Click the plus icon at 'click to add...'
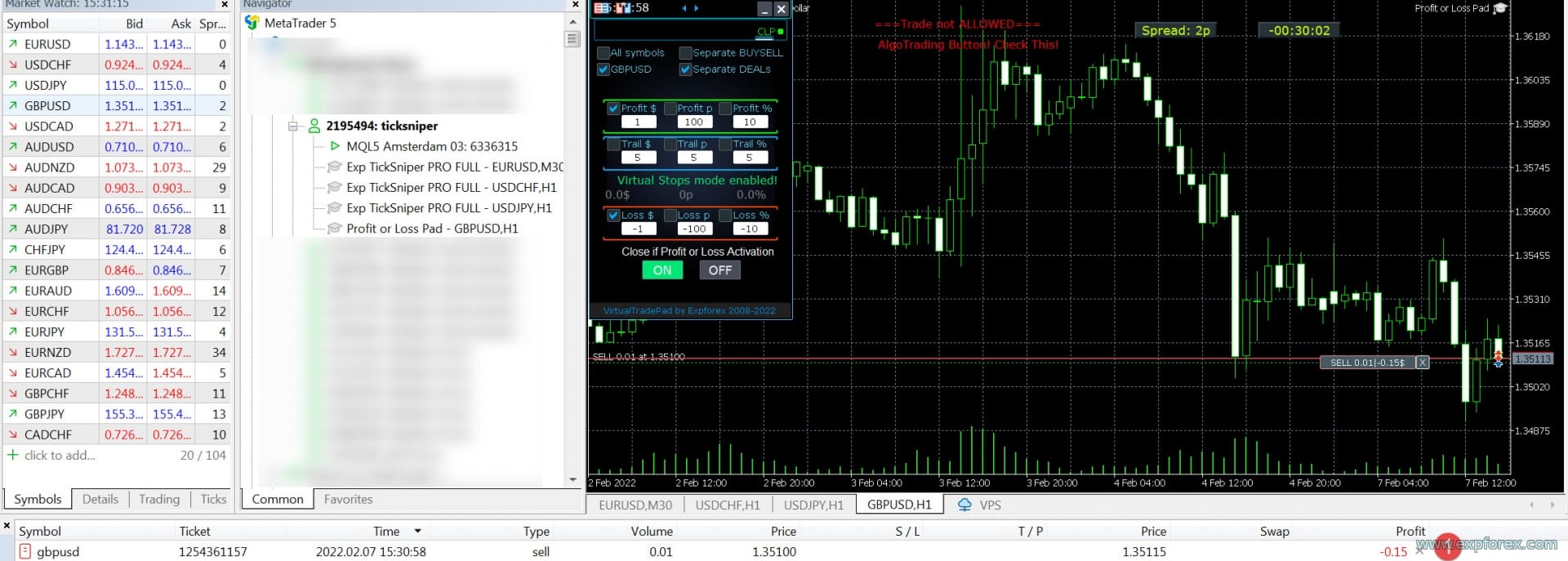The image size is (1568, 561). 12,455
